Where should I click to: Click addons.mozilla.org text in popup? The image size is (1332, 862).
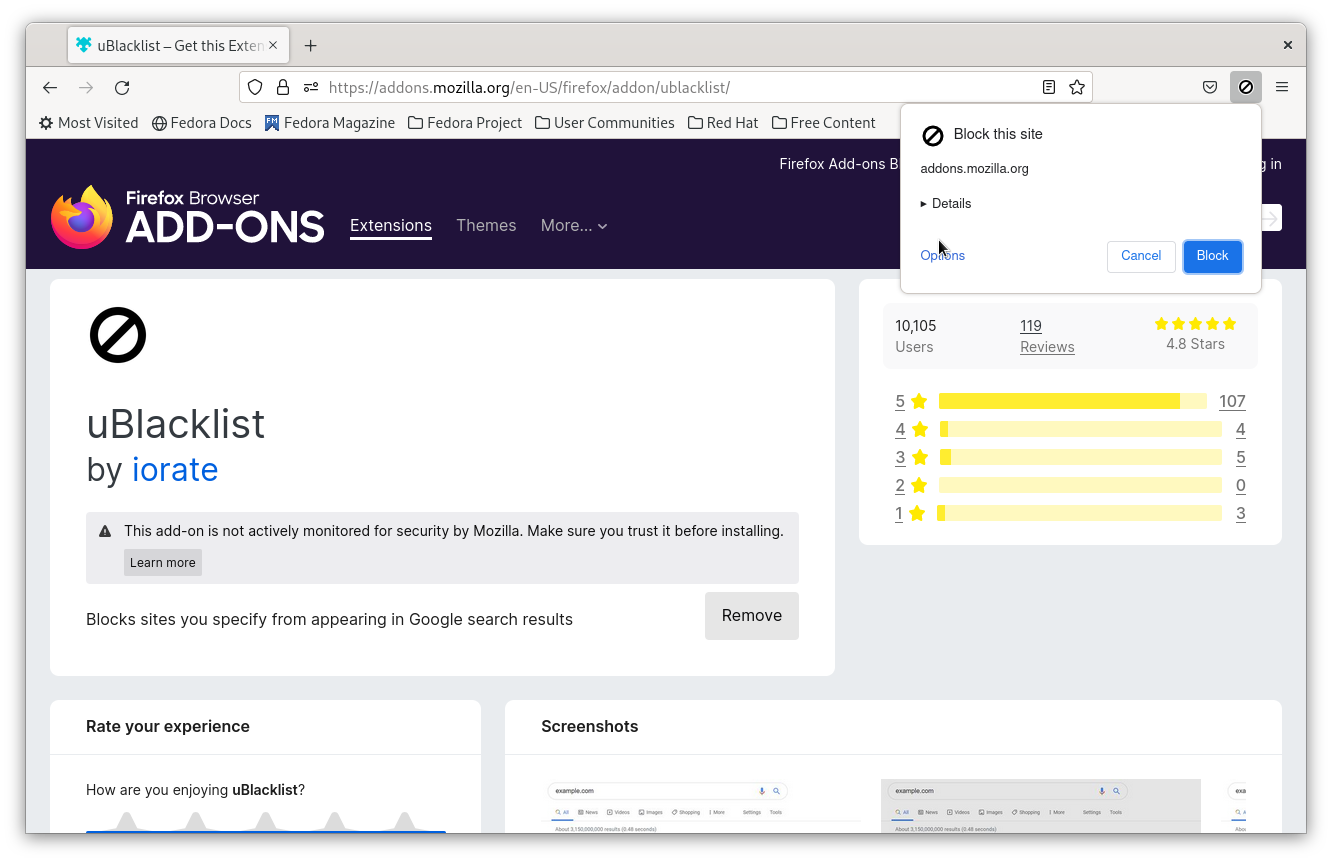pos(974,168)
